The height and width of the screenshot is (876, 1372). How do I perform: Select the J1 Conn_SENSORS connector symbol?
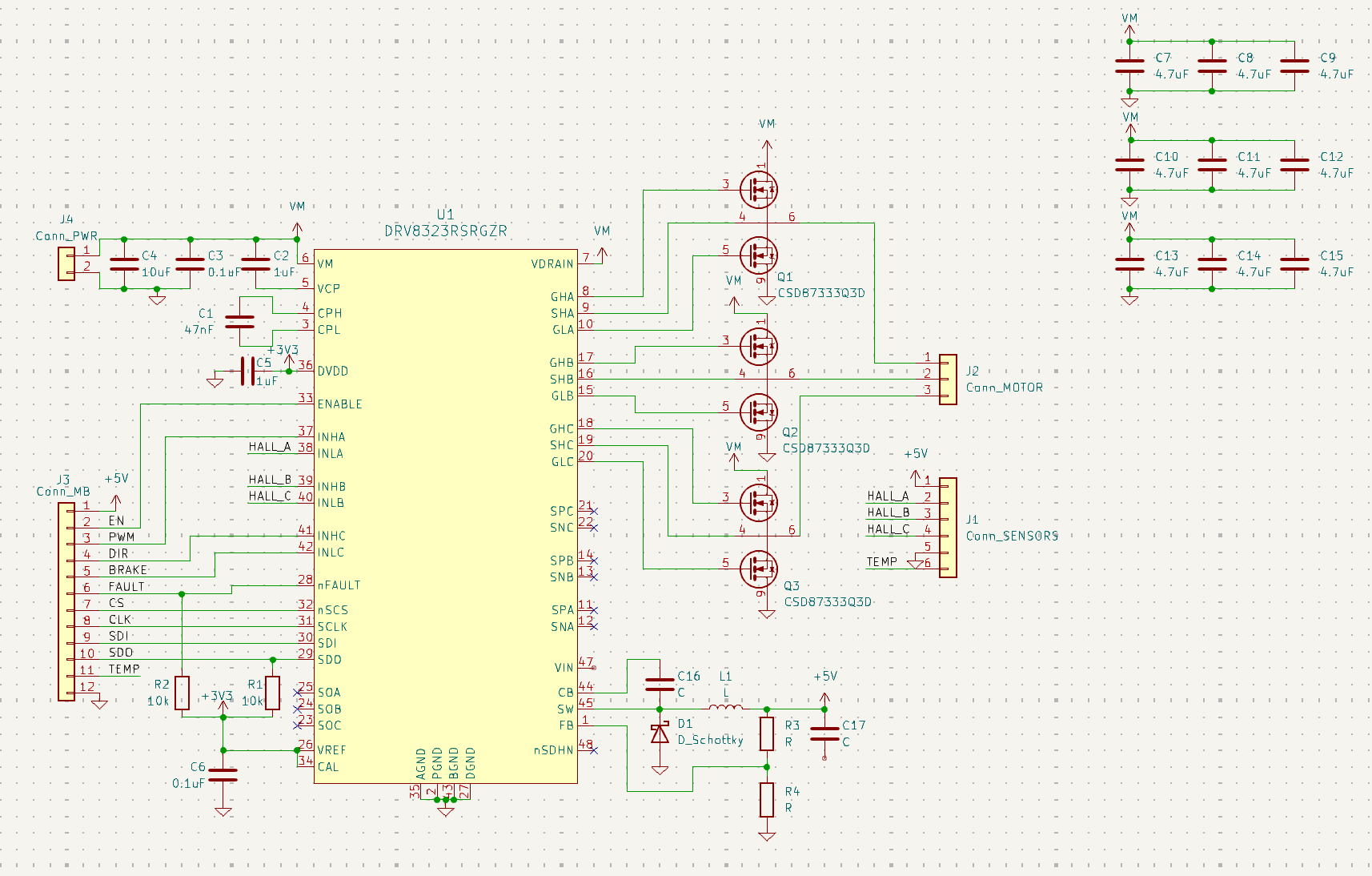(948, 528)
